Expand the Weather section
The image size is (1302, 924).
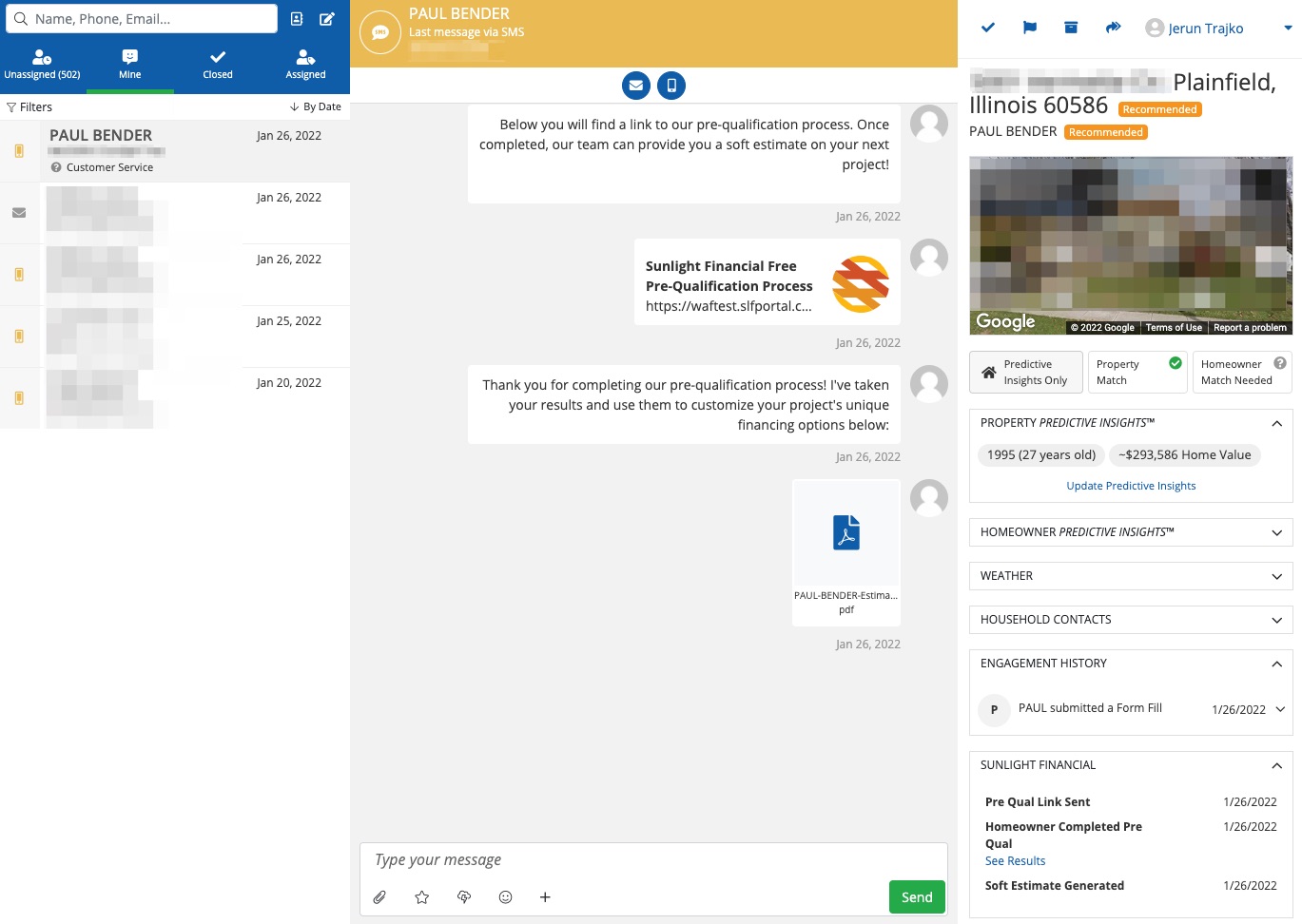1131,576
